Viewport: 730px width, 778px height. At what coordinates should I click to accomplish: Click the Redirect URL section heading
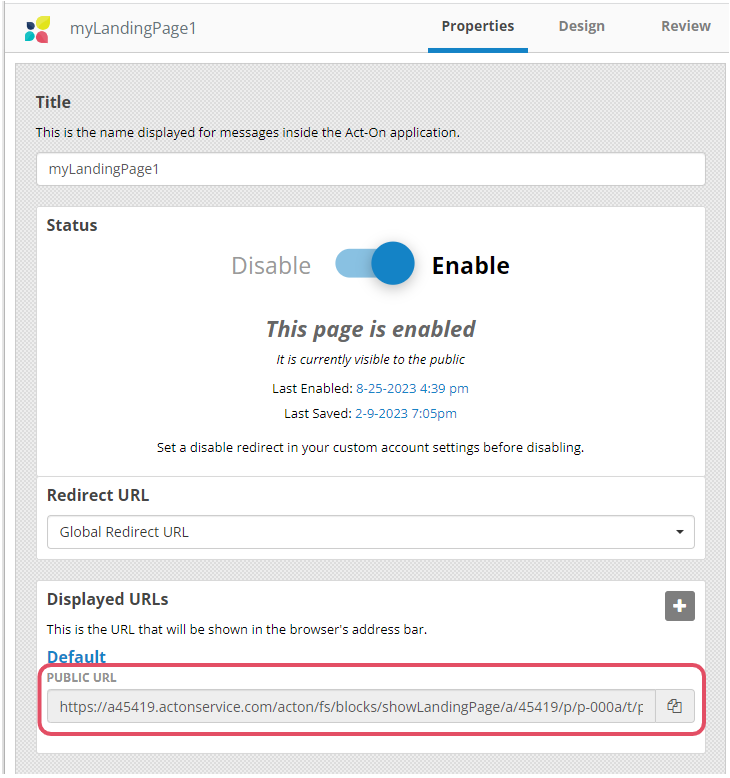98,495
